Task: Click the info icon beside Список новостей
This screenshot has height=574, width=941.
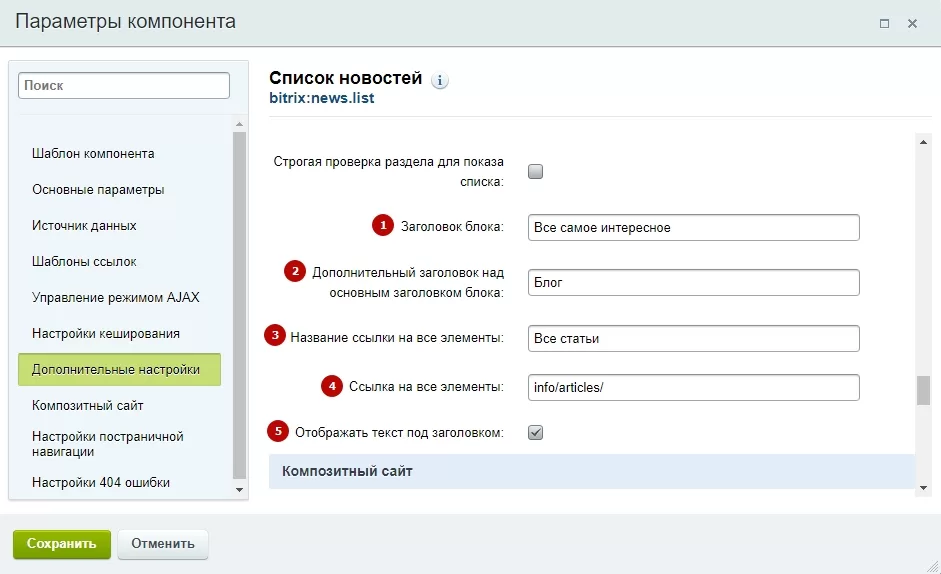Action: [440, 80]
